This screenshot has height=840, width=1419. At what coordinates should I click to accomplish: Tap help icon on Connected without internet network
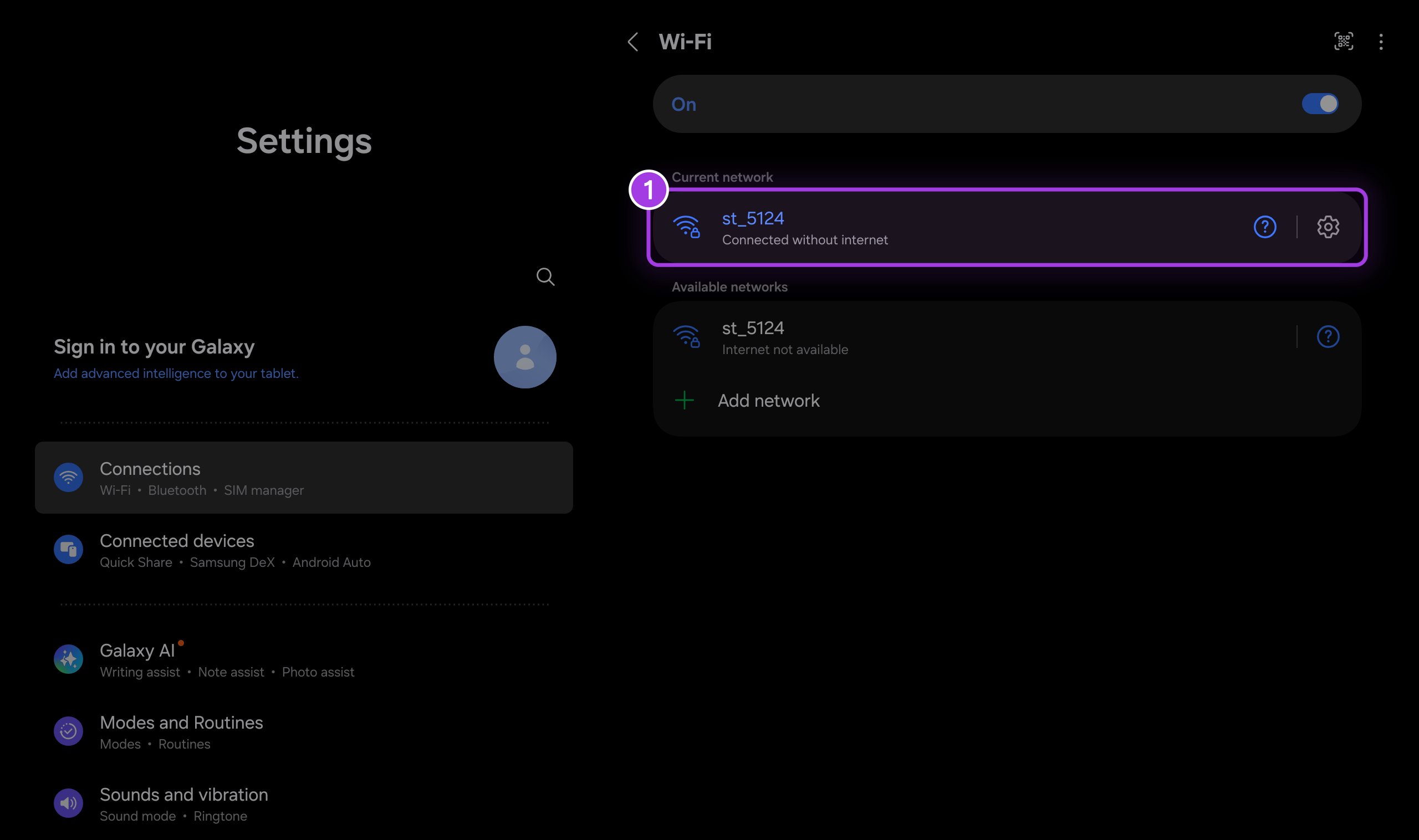coord(1264,227)
